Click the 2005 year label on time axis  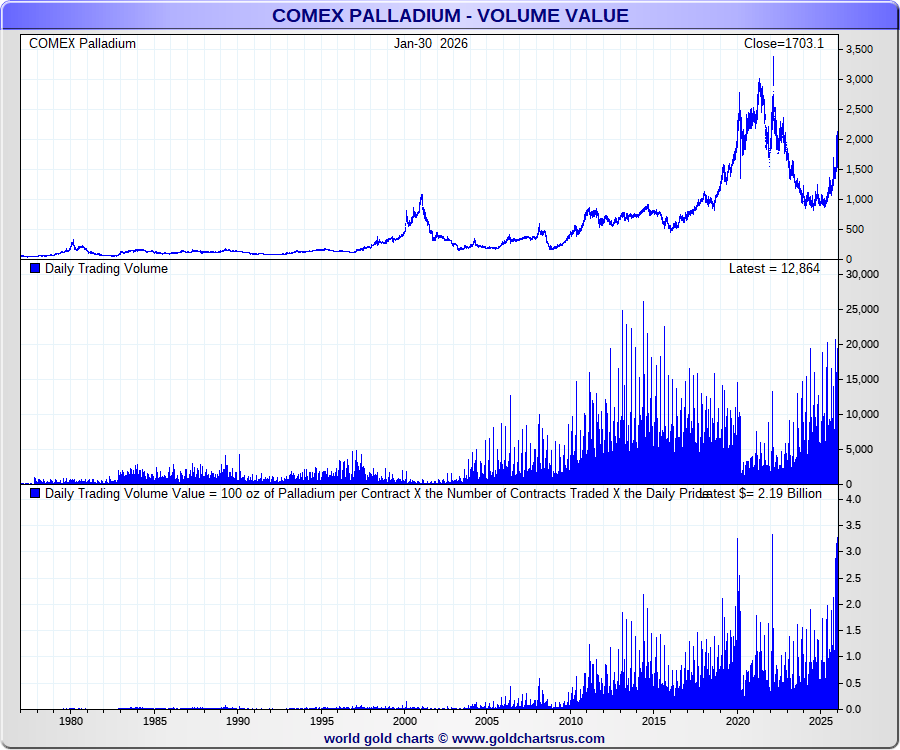point(487,721)
